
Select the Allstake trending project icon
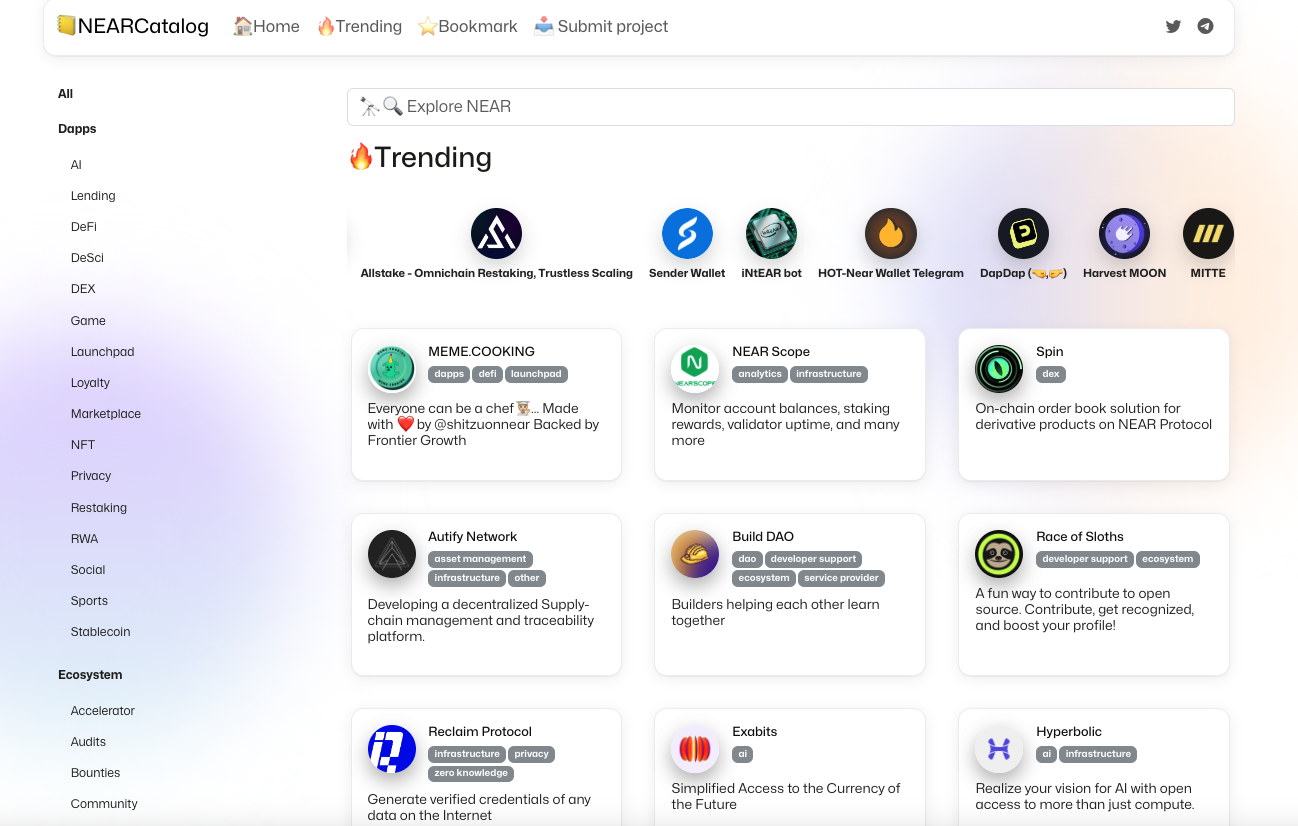[496, 234]
